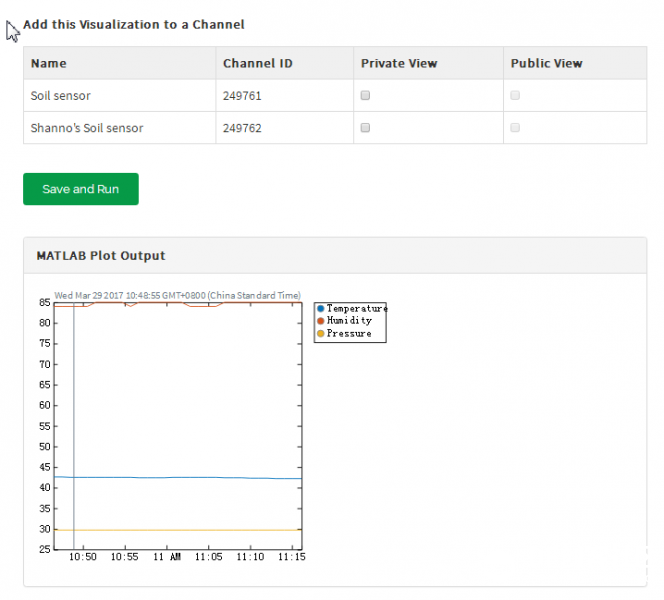Click the plot timestamp tooltip text
The height and width of the screenshot is (600, 664).
pyautogui.click(x=177, y=295)
